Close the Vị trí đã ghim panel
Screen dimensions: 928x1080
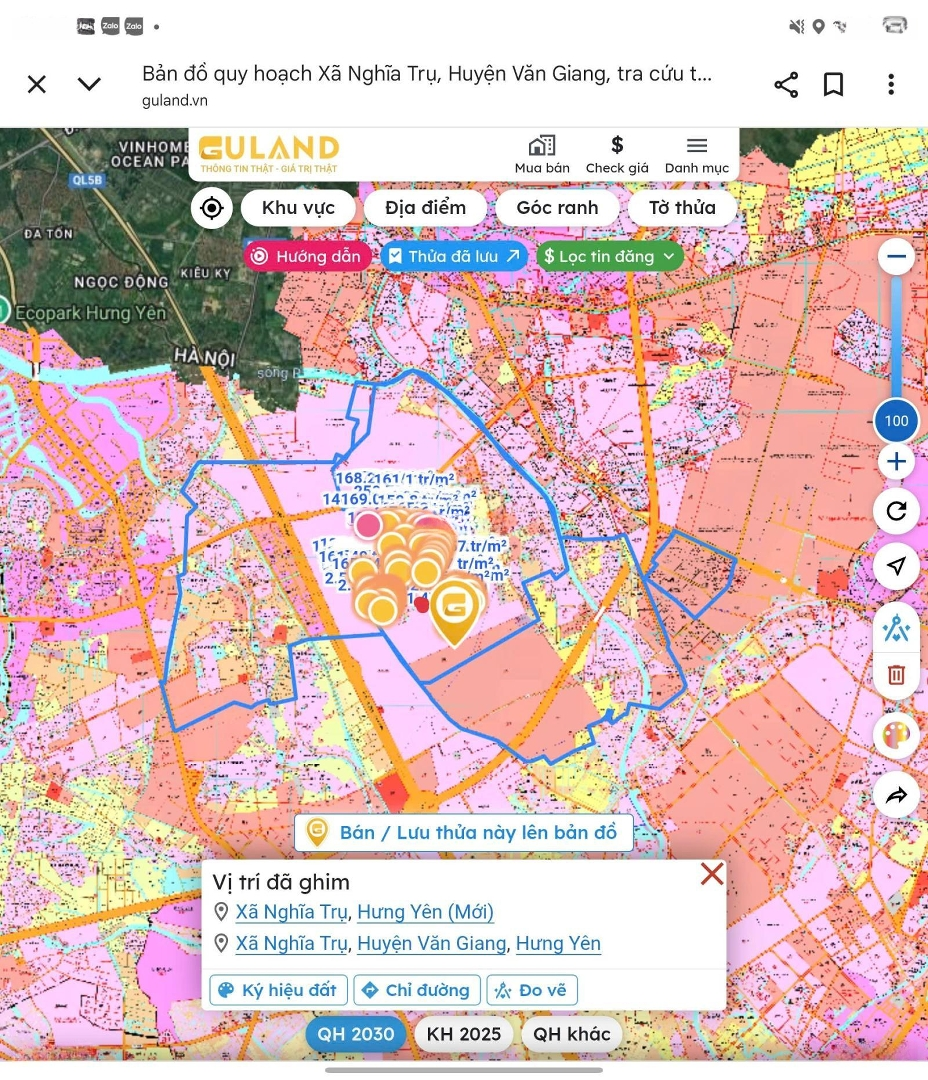tap(712, 874)
